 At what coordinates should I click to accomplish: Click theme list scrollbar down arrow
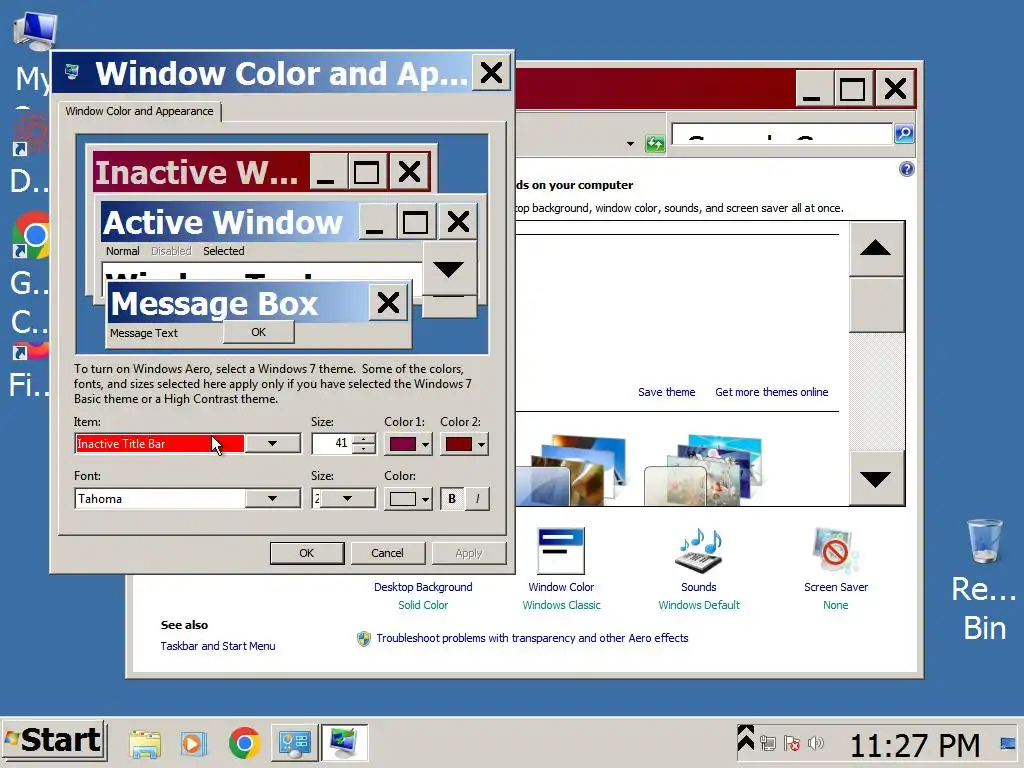pyautogui.click(x=876, y=479)
